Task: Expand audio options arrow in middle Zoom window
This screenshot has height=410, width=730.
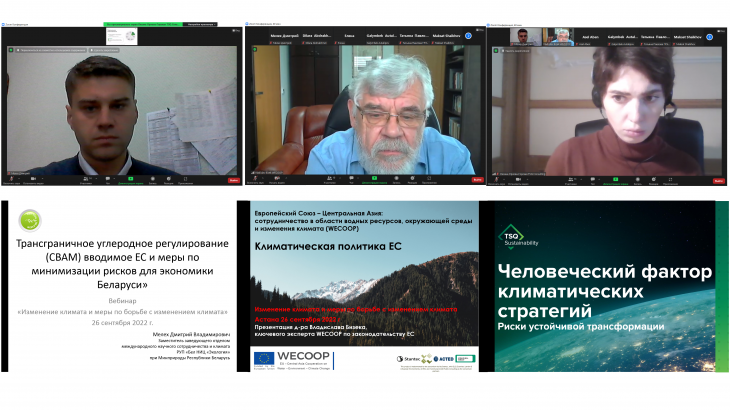Action: [263, 178]
